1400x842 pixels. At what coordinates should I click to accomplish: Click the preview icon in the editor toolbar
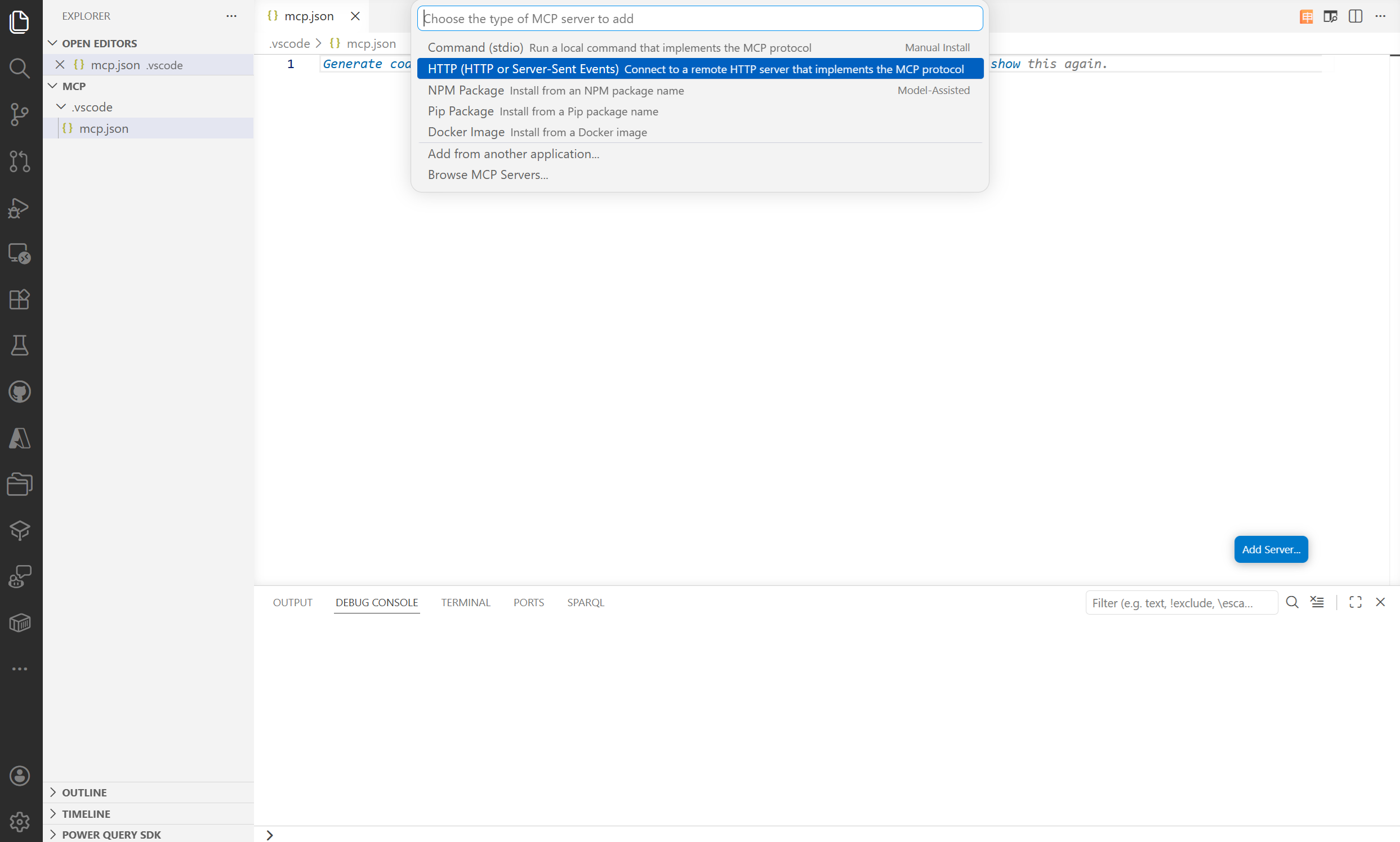point(1330,16)
